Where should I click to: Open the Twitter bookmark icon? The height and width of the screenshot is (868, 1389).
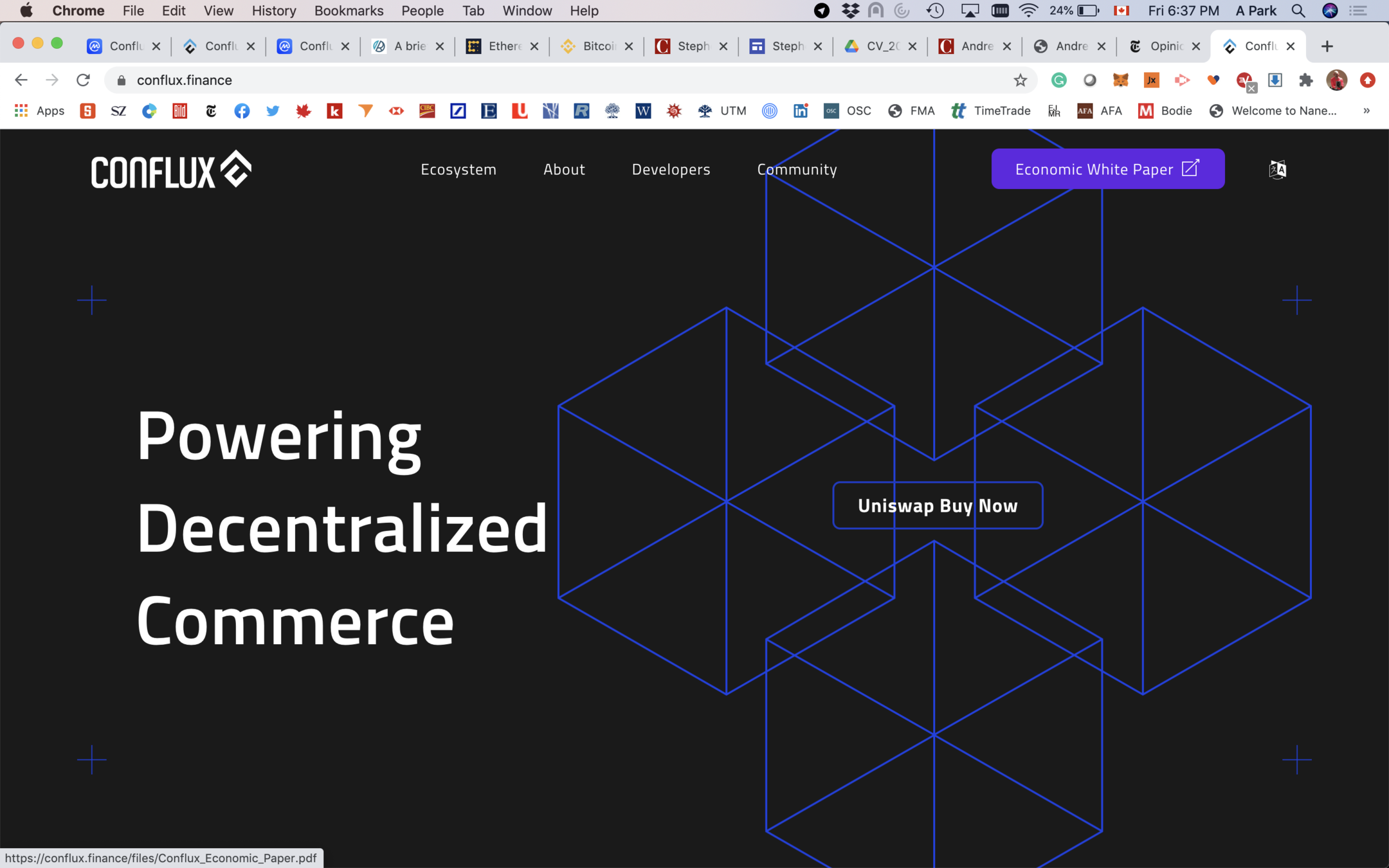[273, 111]
